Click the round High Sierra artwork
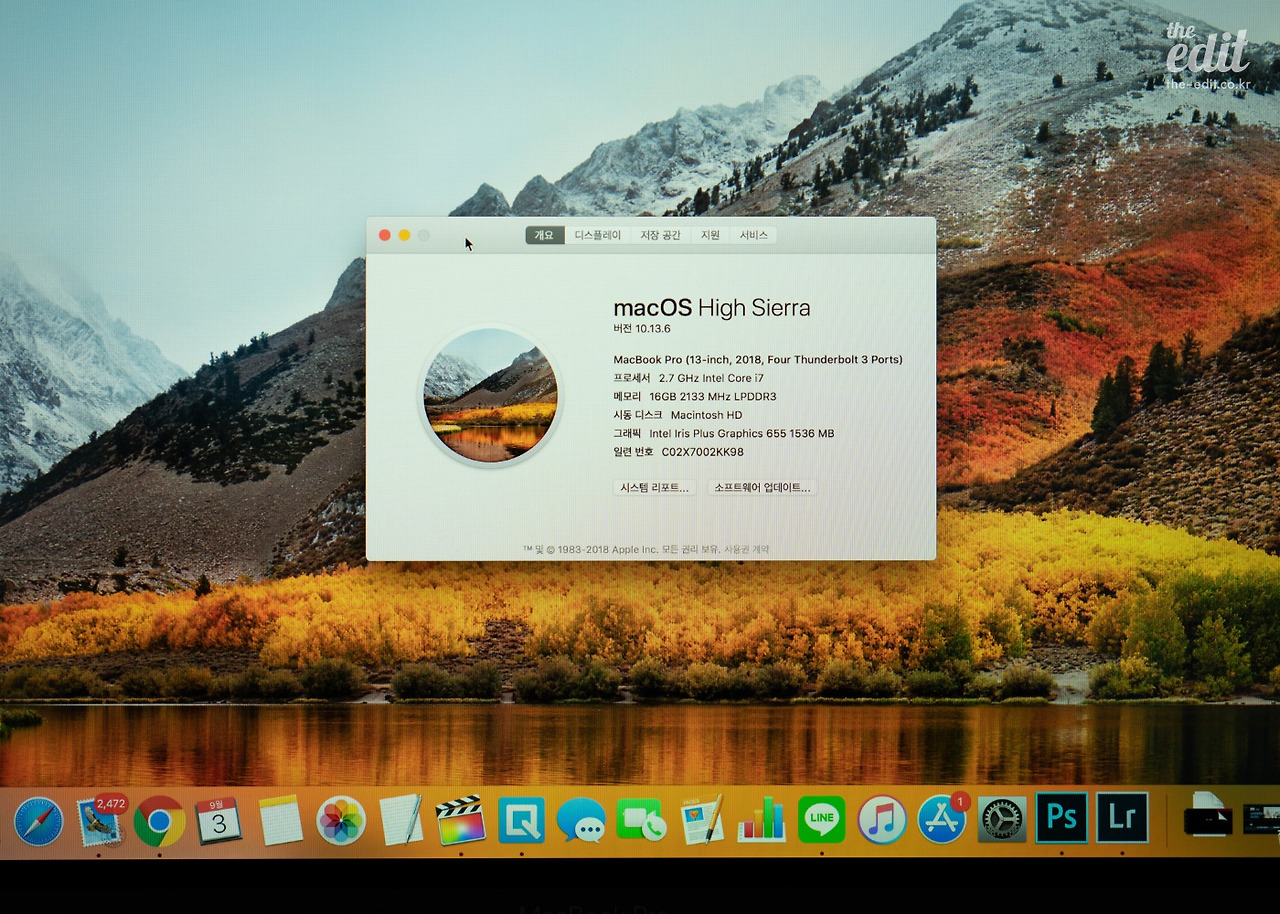 click(490, 395)
